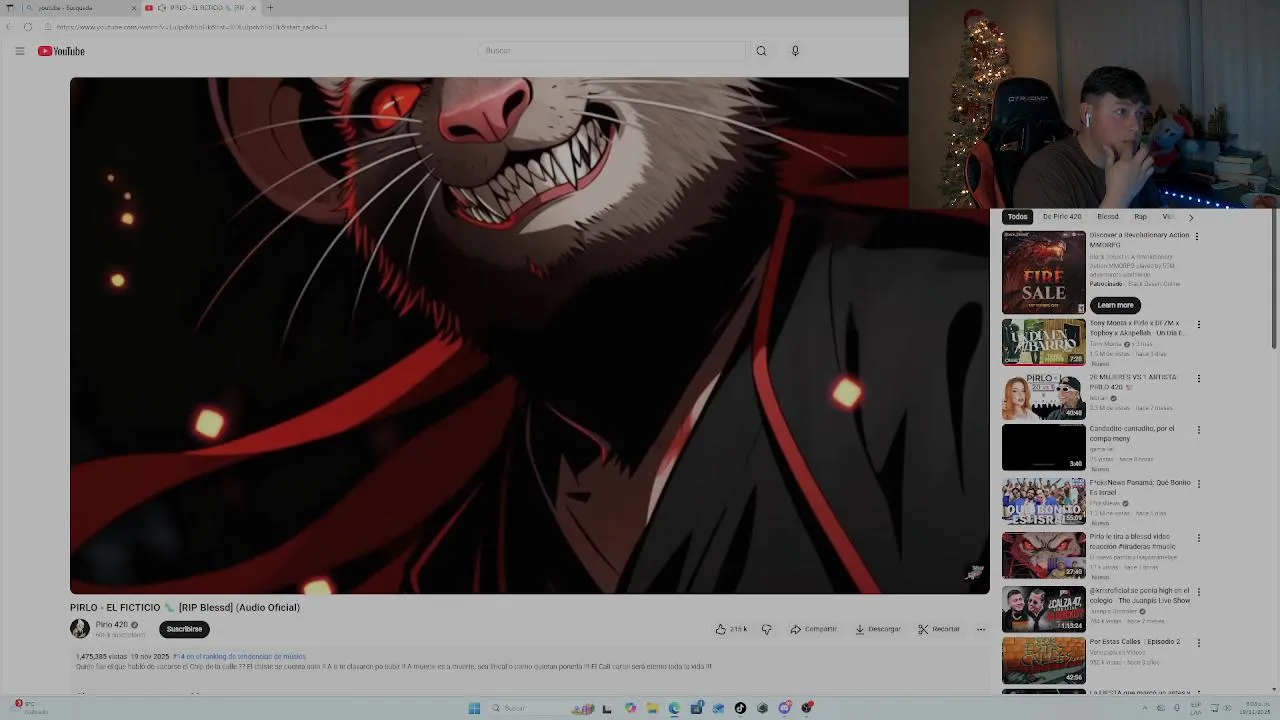Open the Fire Sale ad thumbnail
Screen dimensions: 1280x720
click(x=1043, y=272)
